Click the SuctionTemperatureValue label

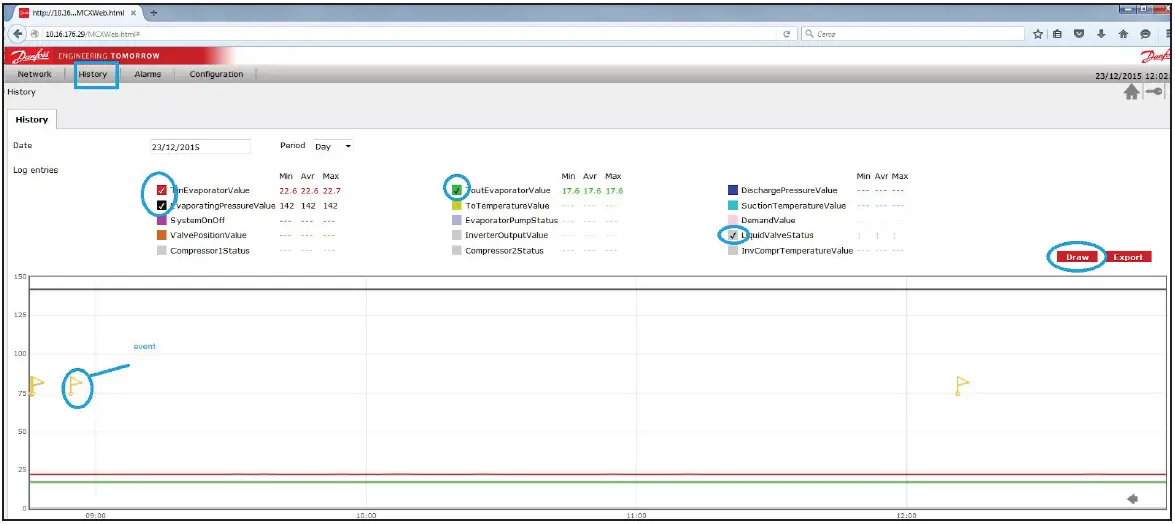pos(793,205)
